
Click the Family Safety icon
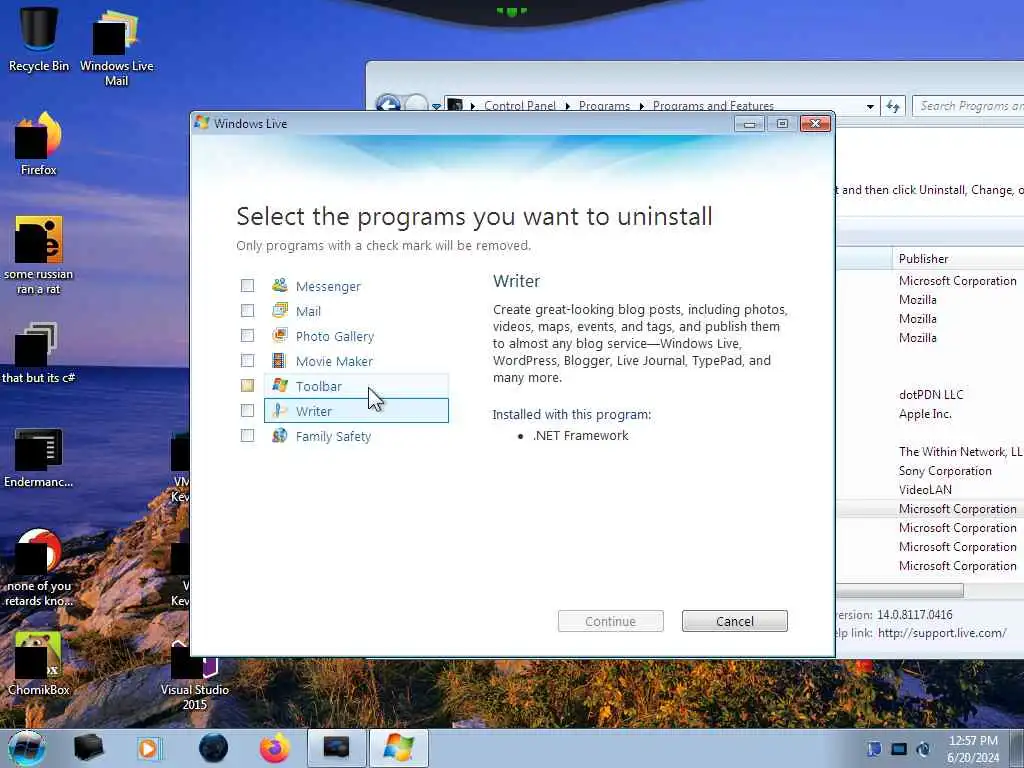click(280, 435)
